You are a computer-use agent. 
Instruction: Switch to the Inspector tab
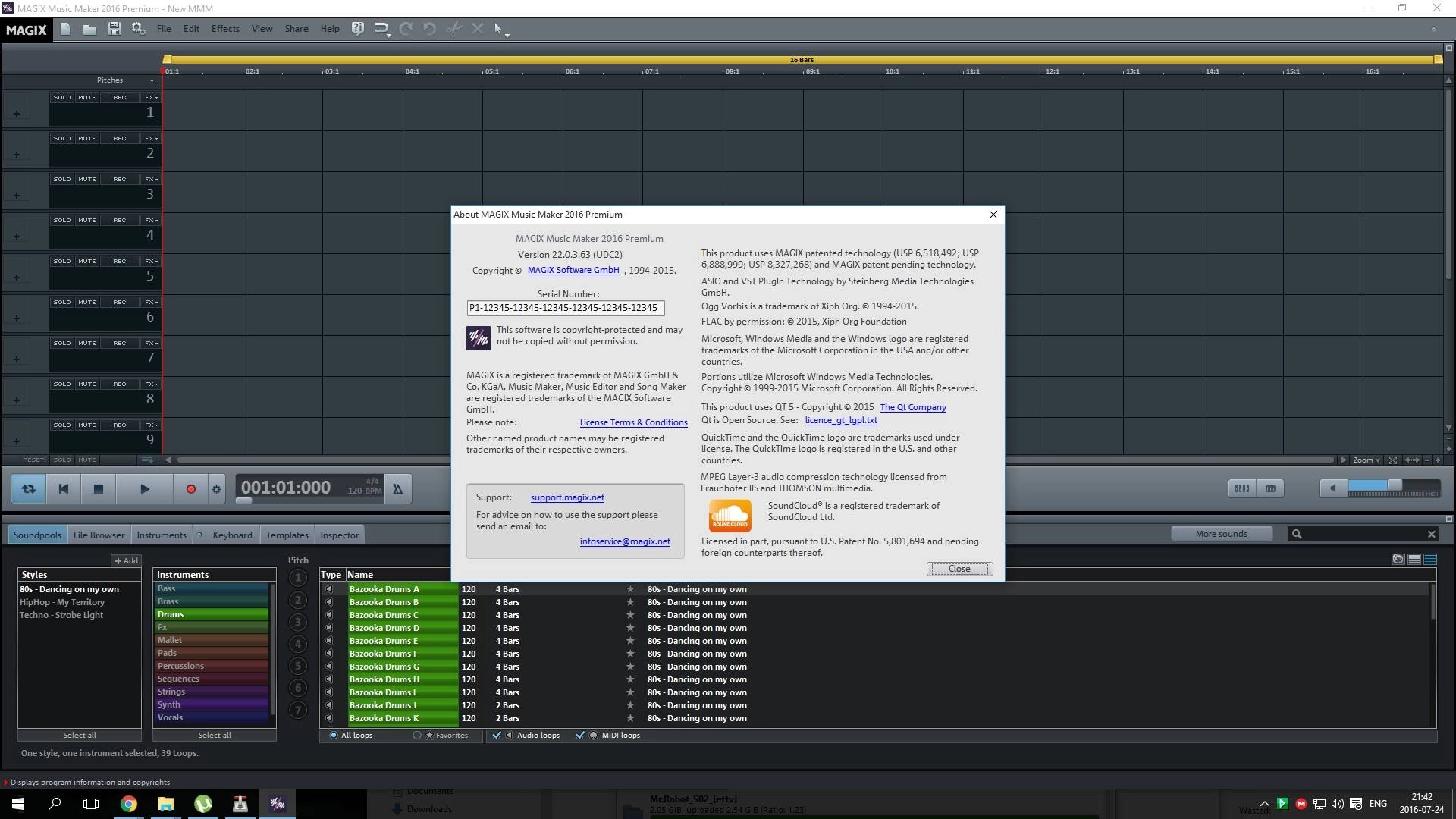[340, 535]
